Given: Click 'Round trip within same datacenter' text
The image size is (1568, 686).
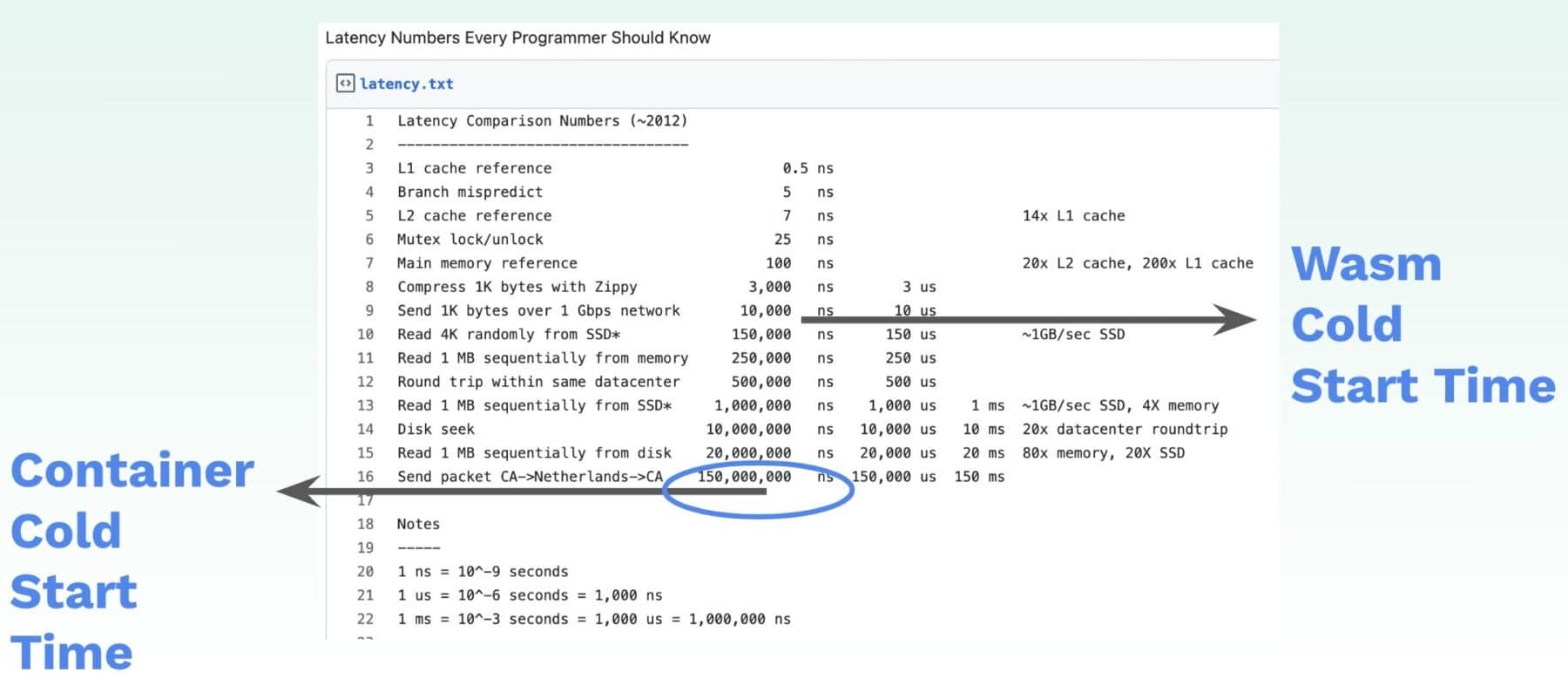Looking at the screenshot, I should pyautogui.click(x=538, y=382).
